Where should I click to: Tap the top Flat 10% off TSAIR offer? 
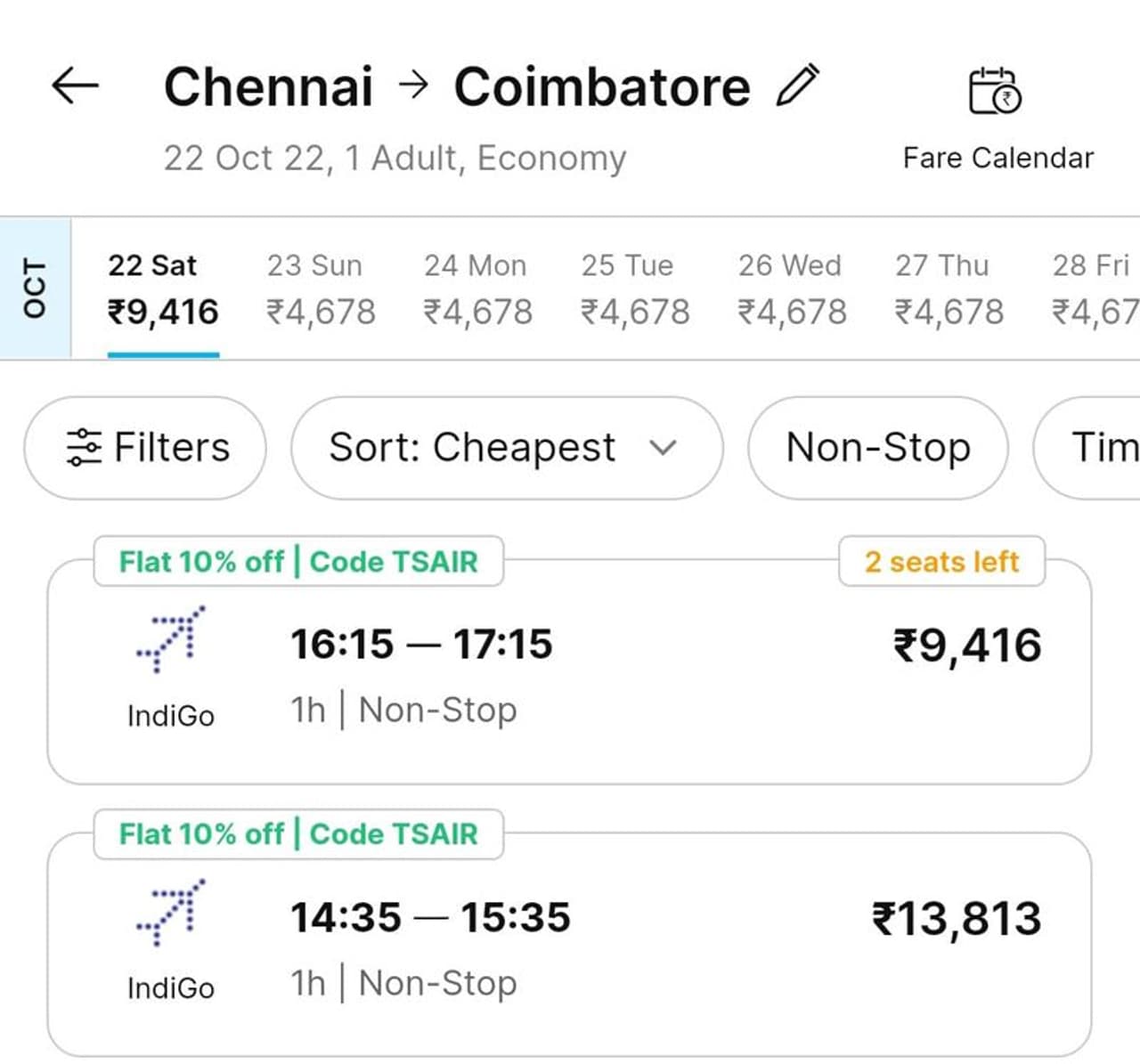click(x=298, y=562)
